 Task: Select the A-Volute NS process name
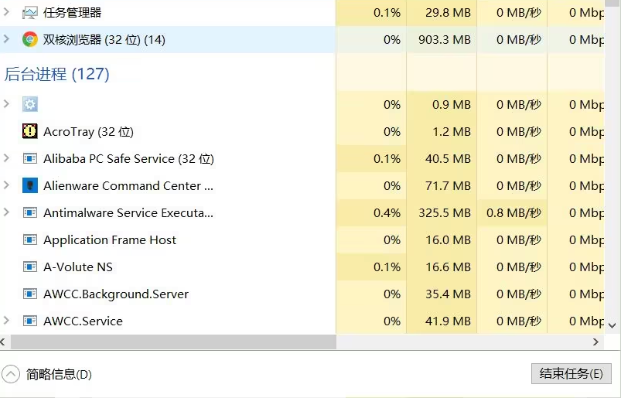pyautogui.click(x=78, y=267)
